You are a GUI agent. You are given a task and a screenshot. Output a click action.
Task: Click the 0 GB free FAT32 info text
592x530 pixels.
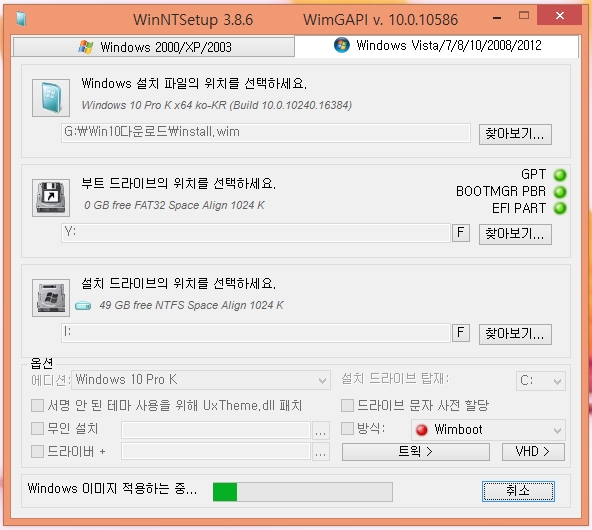pos(174,205)
